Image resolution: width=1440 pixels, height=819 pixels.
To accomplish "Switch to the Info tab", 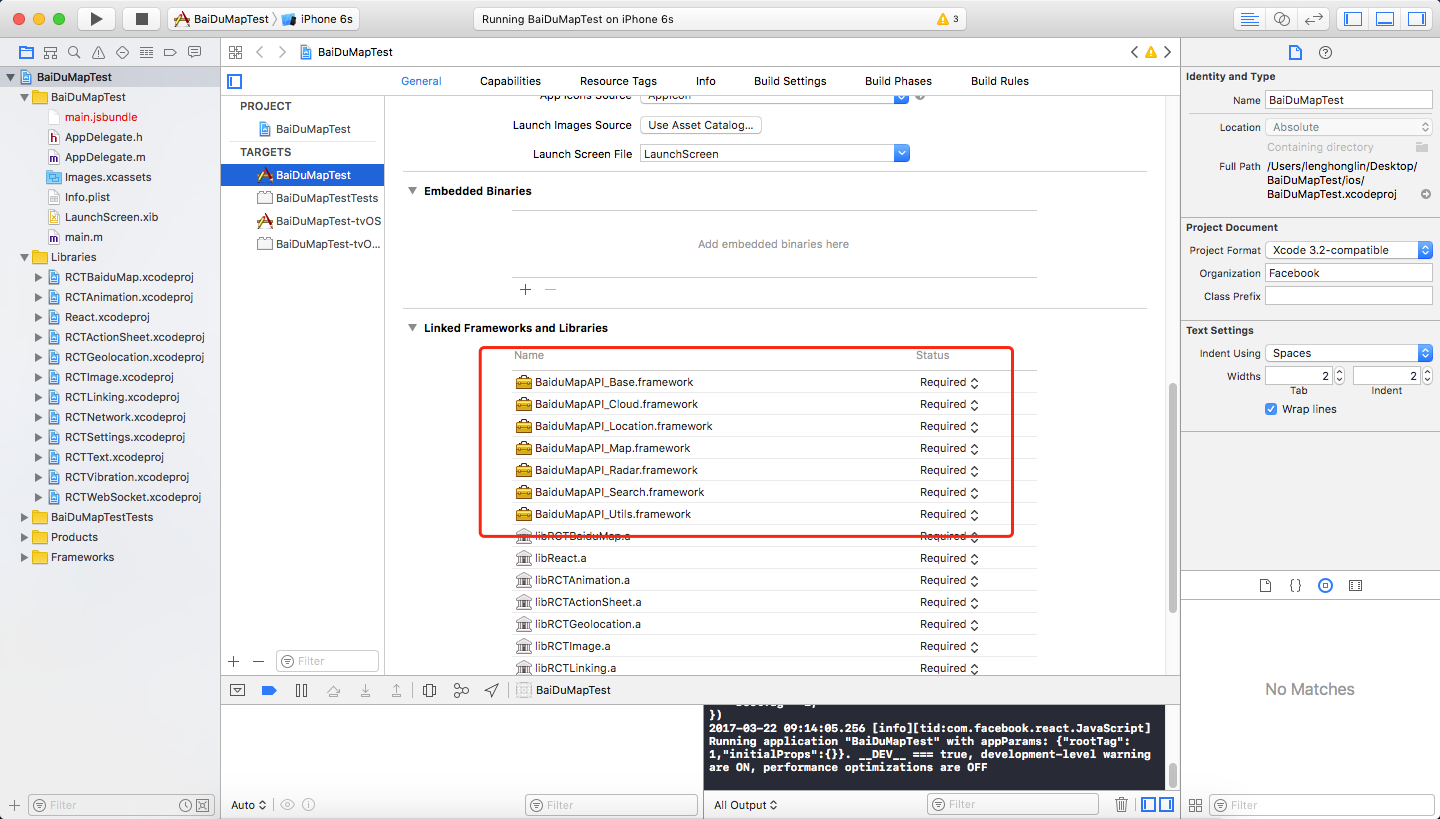I will click(705, 81).
